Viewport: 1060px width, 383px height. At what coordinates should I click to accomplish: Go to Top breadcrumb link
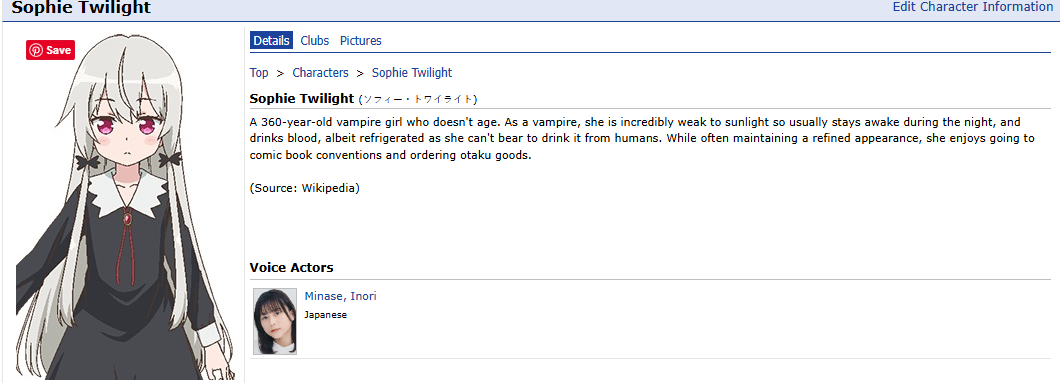[x=259, y=72]
